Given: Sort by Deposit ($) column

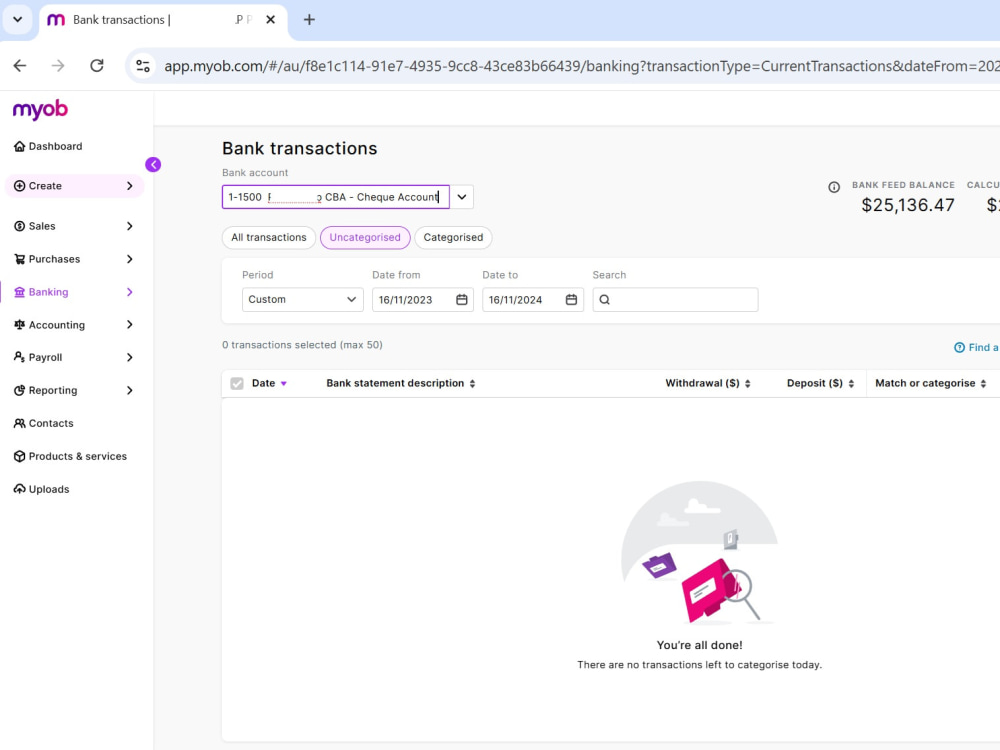Looking at the screenshot, I should pos(820,383).
